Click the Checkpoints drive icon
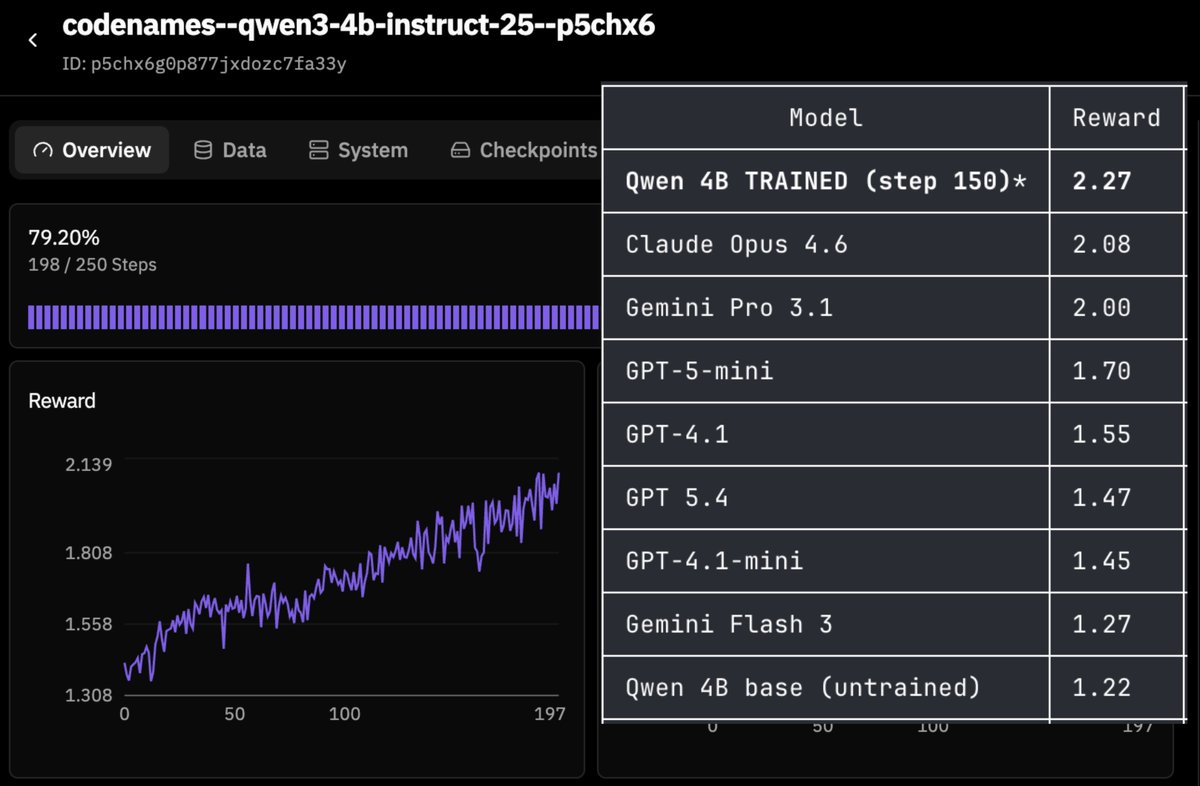1200x786 pixels. (x=461, y=150)
